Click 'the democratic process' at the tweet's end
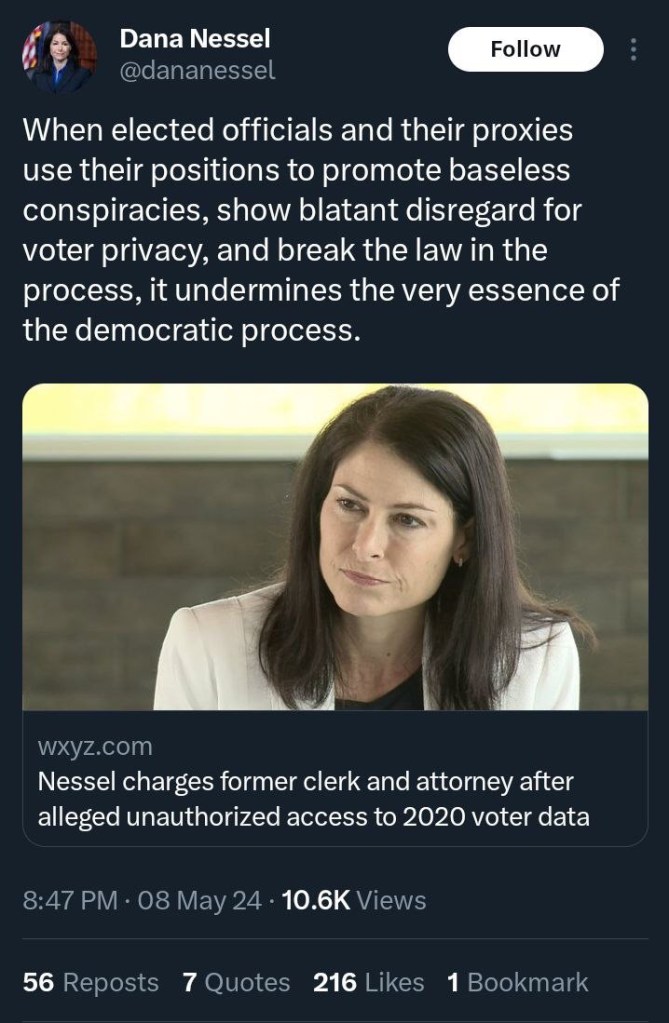 tap(189, 330)
